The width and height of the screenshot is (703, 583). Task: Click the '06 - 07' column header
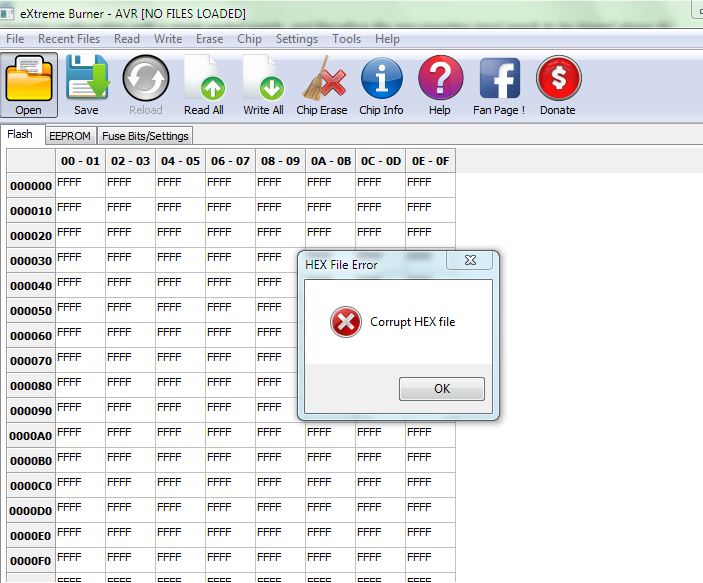pyautogui.click(x=230, y=161)
